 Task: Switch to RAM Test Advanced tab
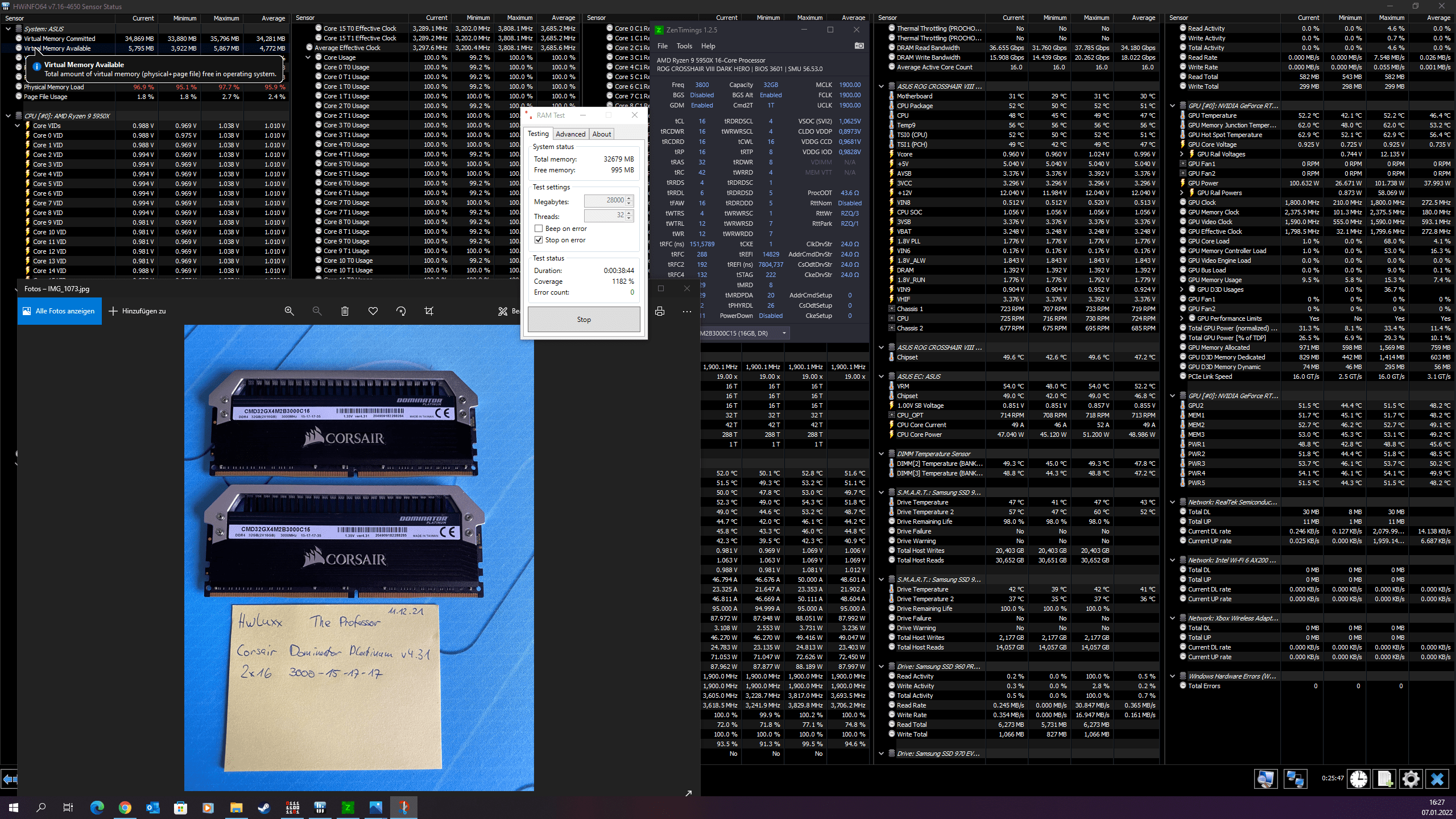570,134
